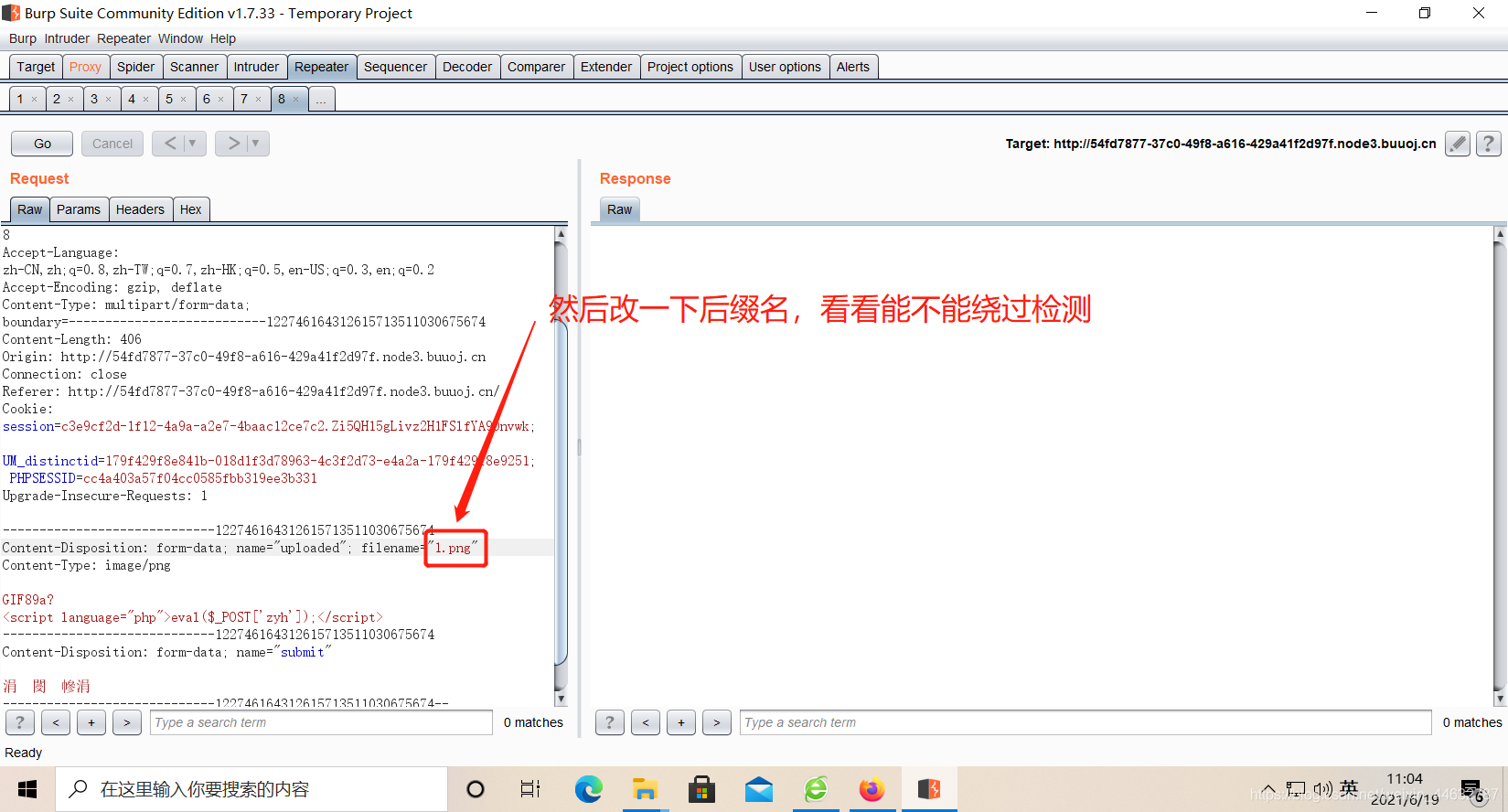This screenshot has height=812, width=1508.
Task: Send the request with Go
Action: pyautogui.click(x=42, y=144)
